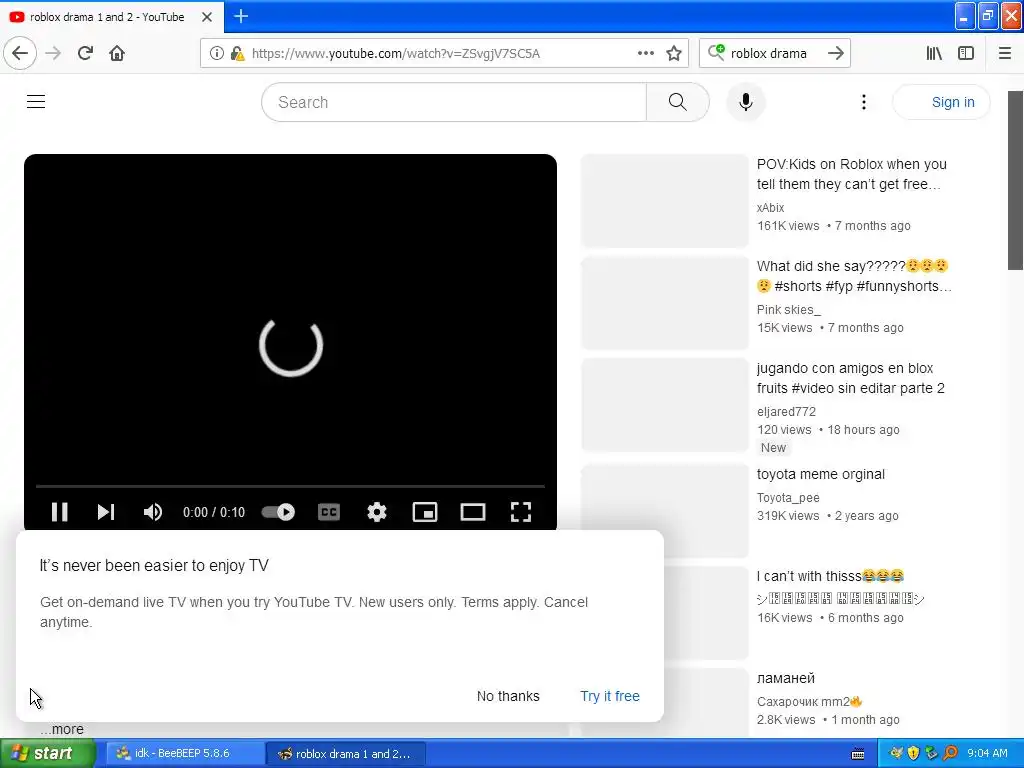The image size is (1024, 768).
Task: Dismiss promo with No thanks
Action: (x=508, y=696)
